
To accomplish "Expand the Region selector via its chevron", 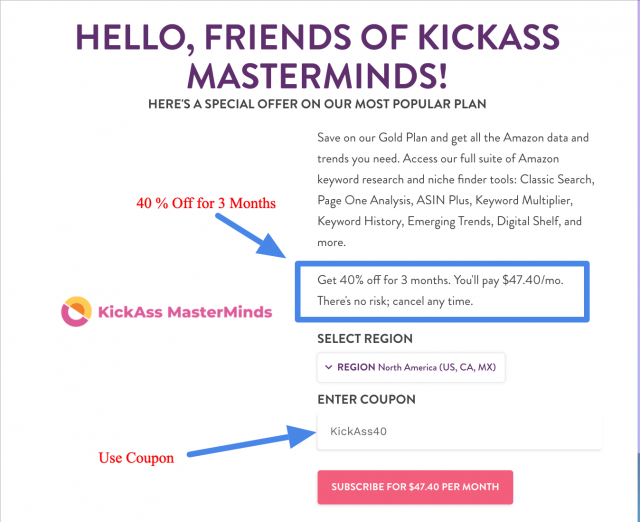I will click(x=329, y=367).
